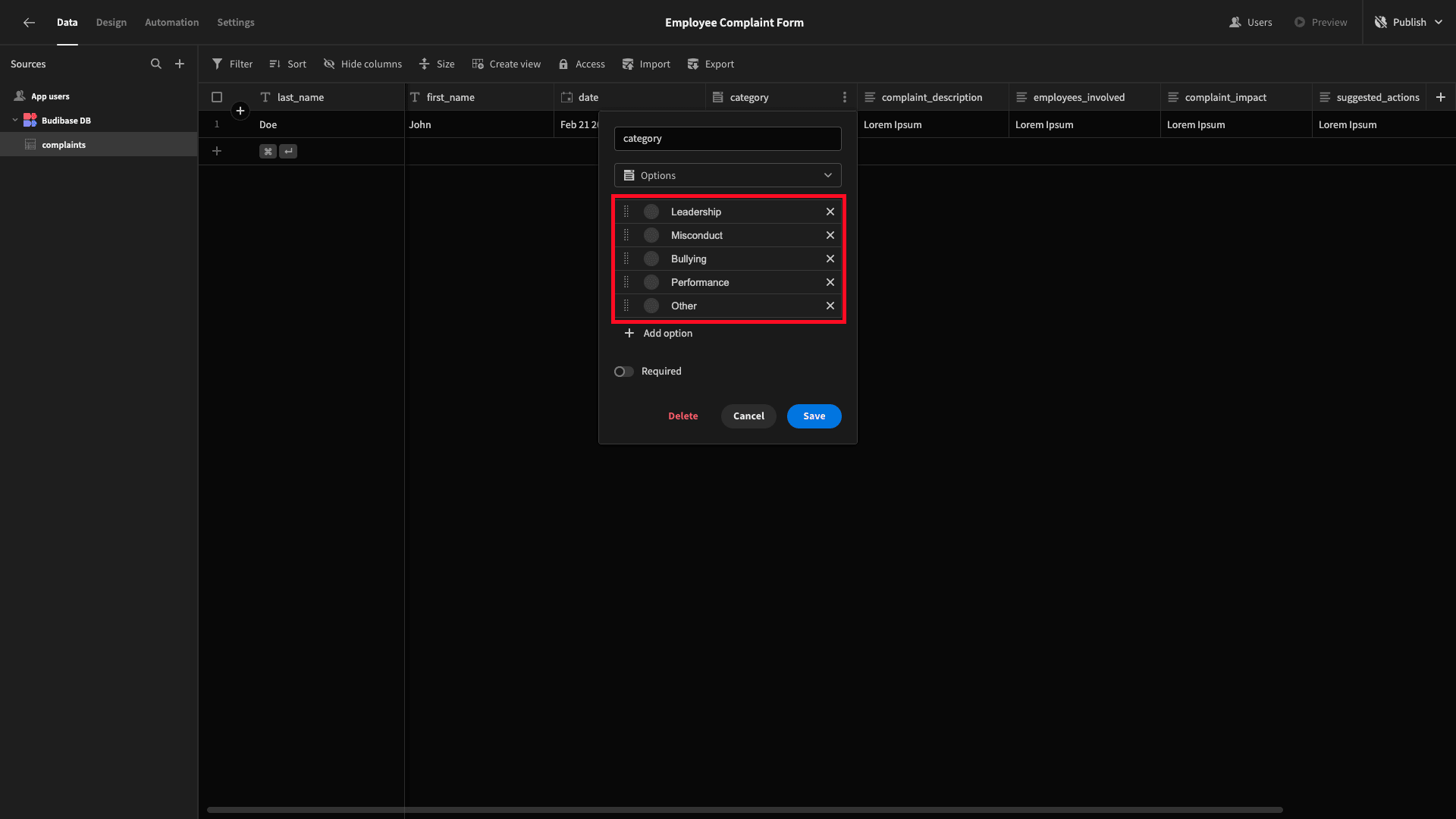
Task: Click the category field name input
Action: point(728,138)
